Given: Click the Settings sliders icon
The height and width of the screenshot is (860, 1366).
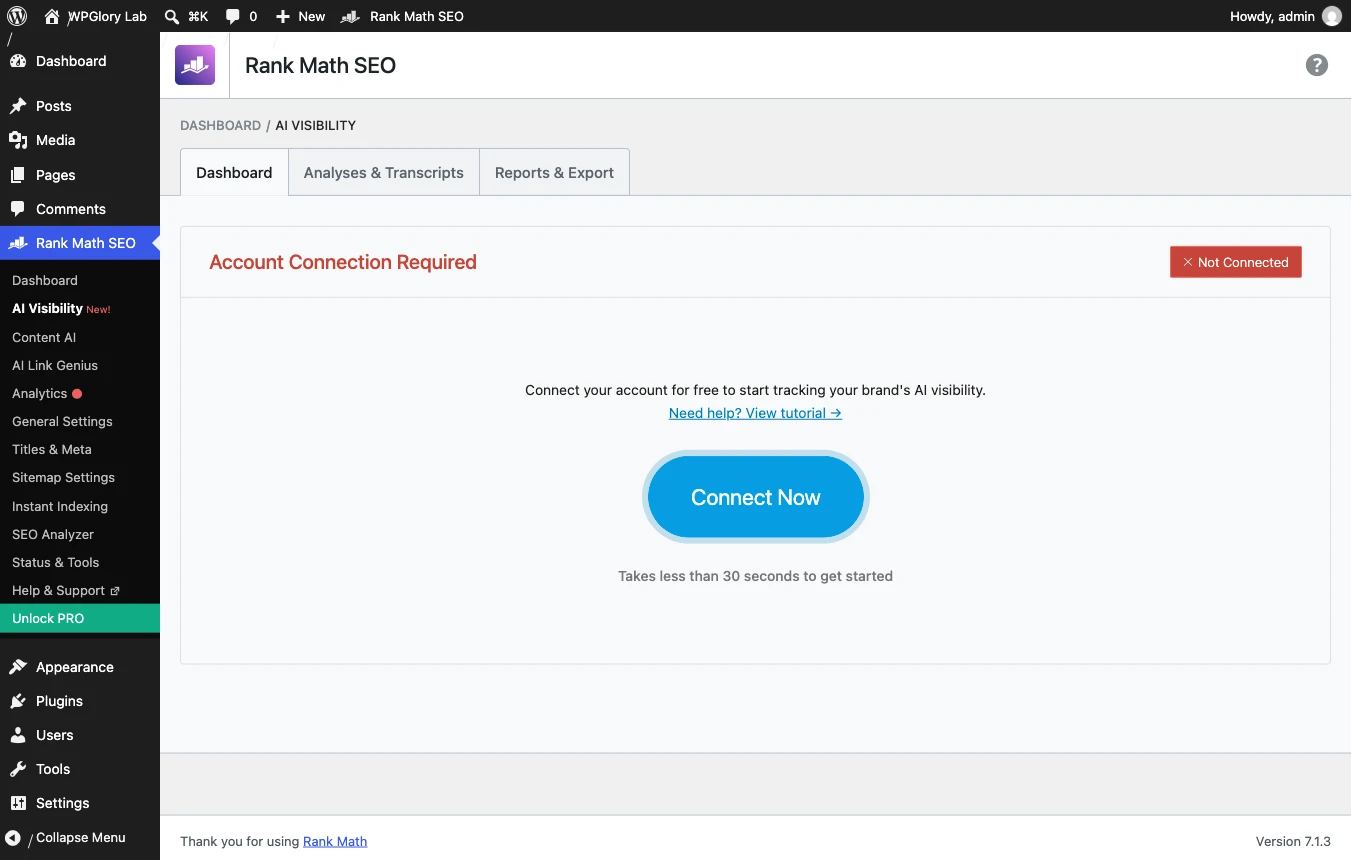Looking at the screenshot, I should click(x=18, y=803).
